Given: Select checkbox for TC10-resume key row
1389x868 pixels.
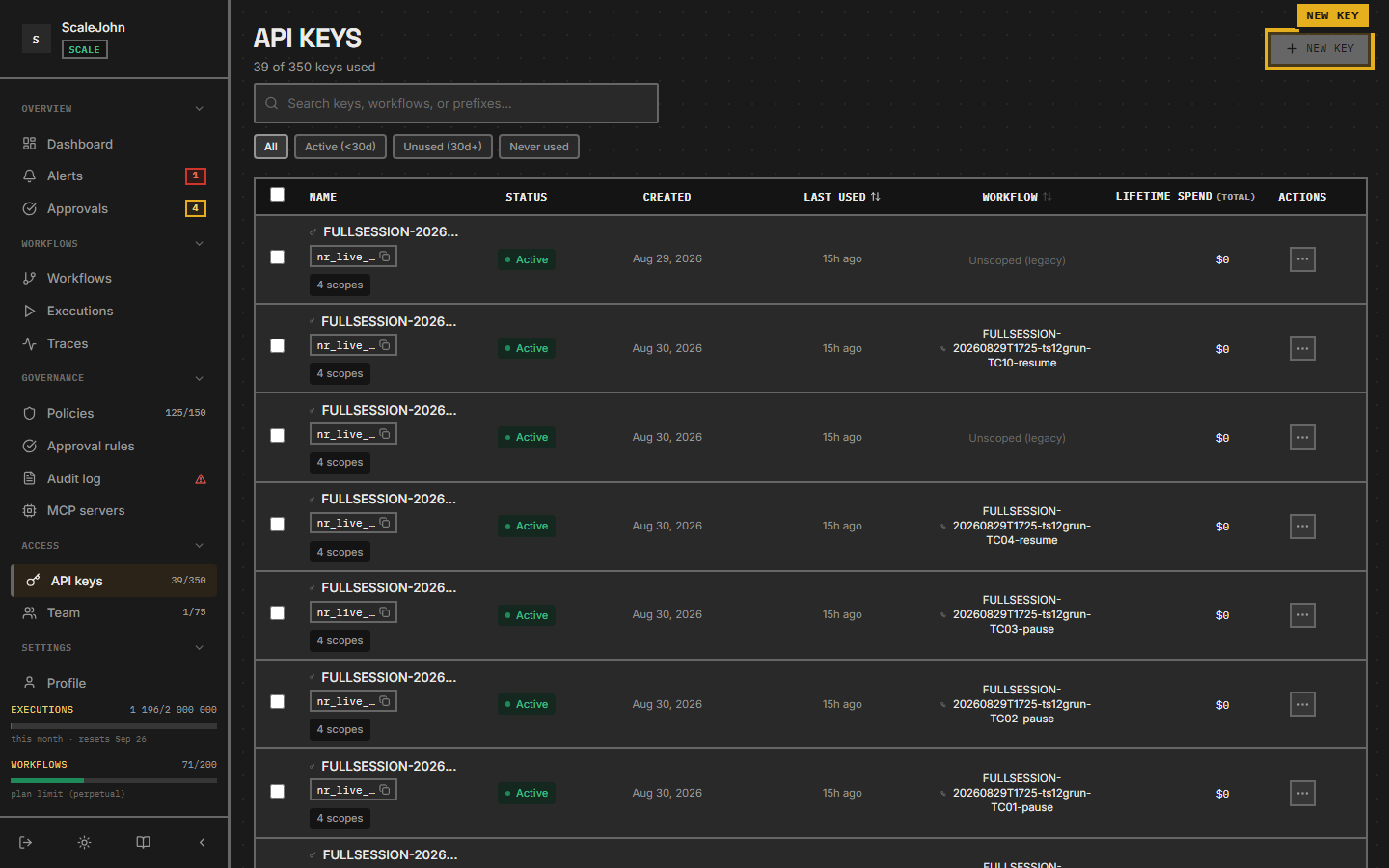Looking at the screenshot, I should point(278,346).
